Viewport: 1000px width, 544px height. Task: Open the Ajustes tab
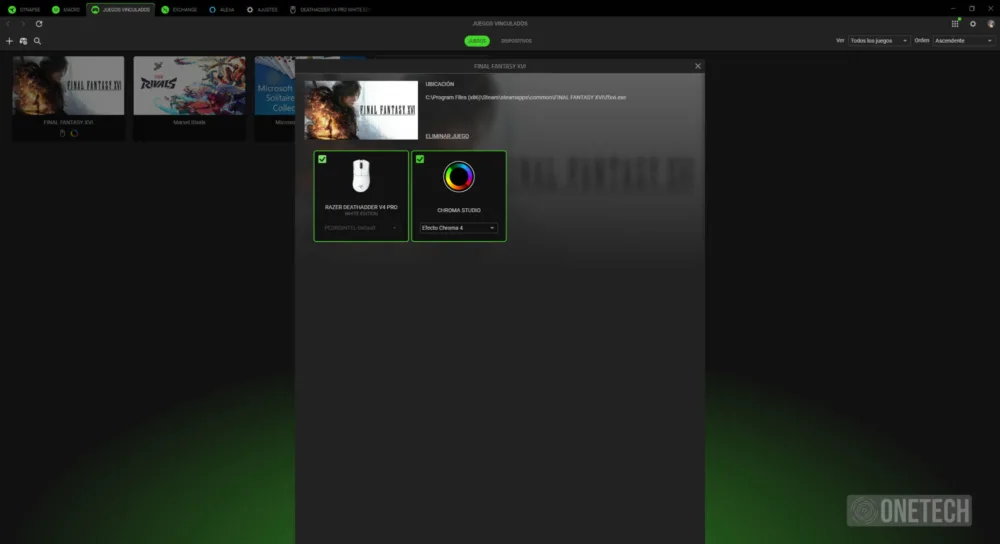tap(262, 10)
